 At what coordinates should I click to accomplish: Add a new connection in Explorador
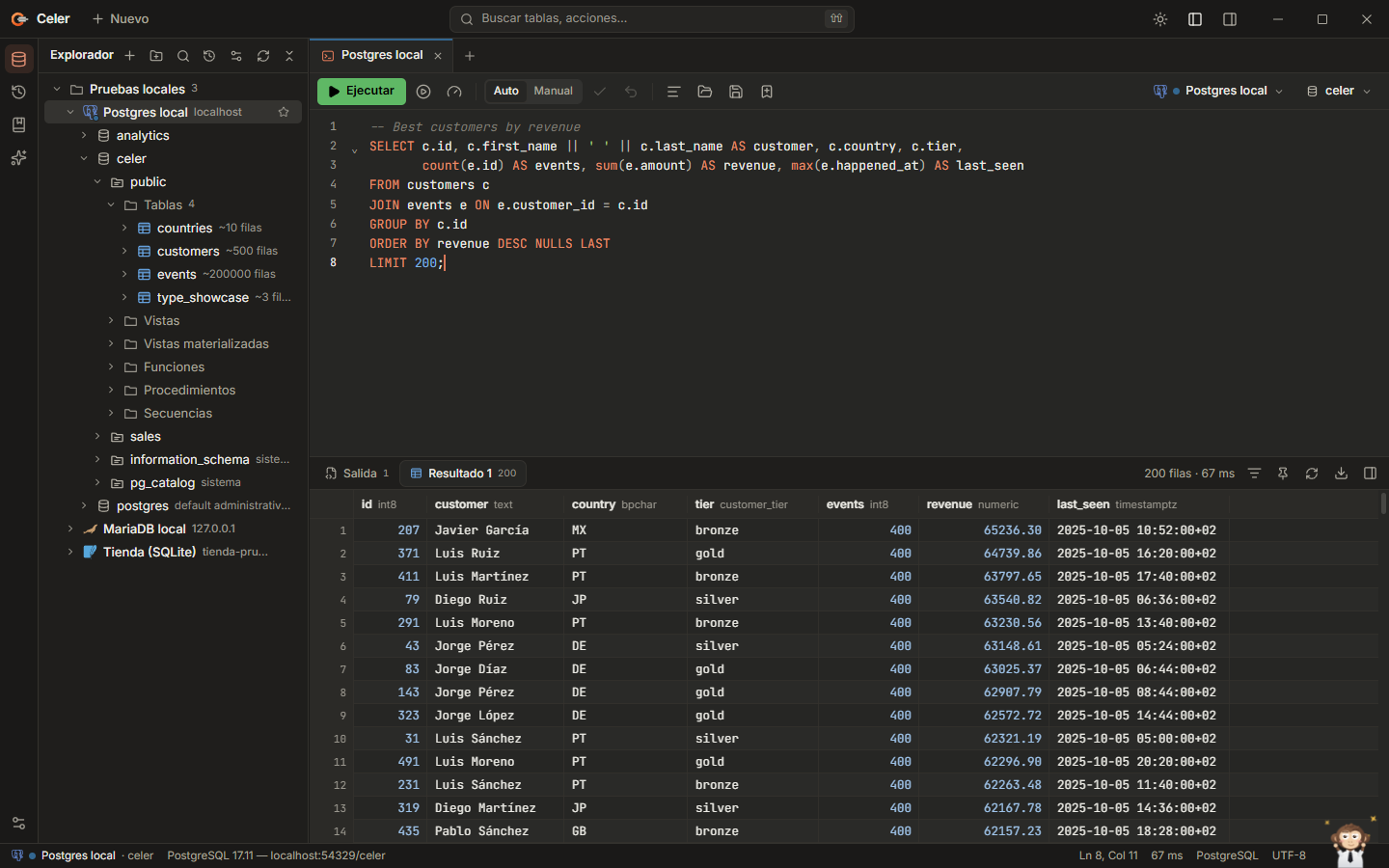[x=129, y=56]
